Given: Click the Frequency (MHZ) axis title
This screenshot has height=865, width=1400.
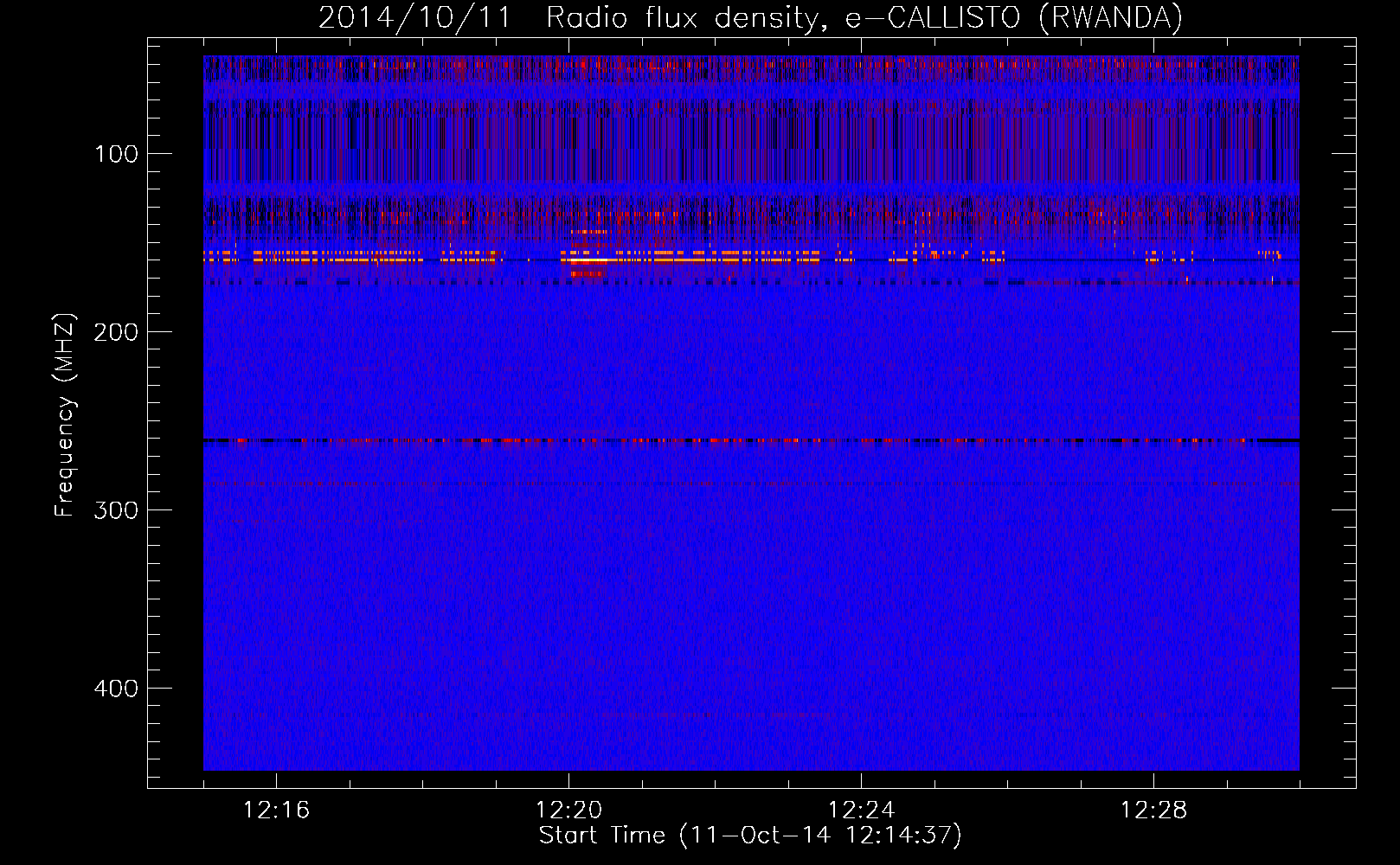Looking at the screenshot, I should coord(66,414).
